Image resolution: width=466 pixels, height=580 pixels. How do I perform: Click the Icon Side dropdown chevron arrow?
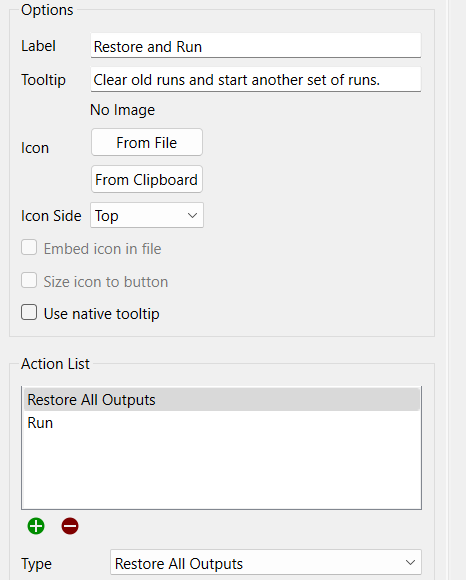click(192, 215)
